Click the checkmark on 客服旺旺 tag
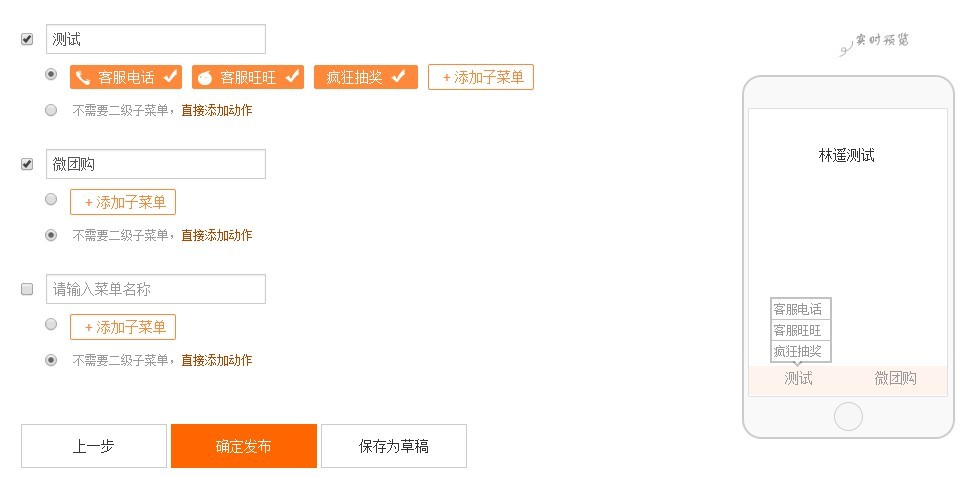The image size is (973, 477). [292, 76]
